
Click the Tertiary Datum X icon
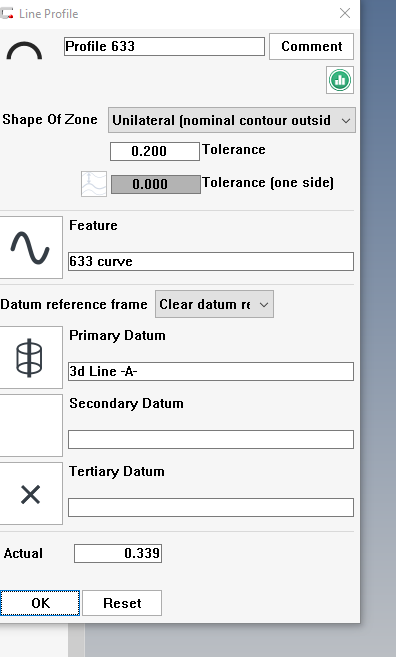tap(31, 494)
